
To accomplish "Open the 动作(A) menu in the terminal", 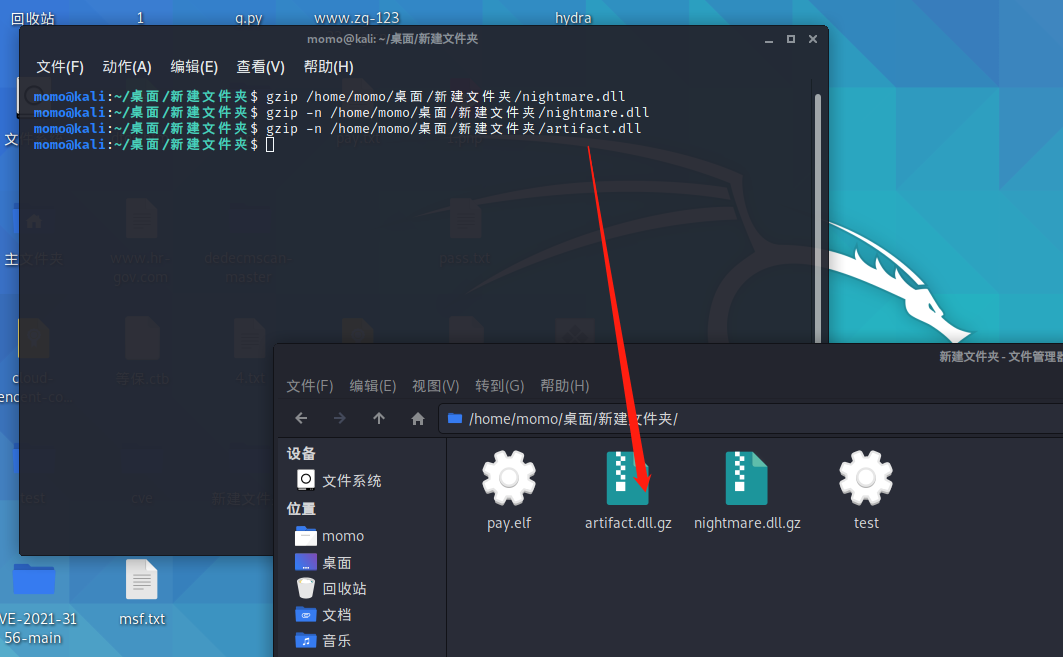I will 125,66.
